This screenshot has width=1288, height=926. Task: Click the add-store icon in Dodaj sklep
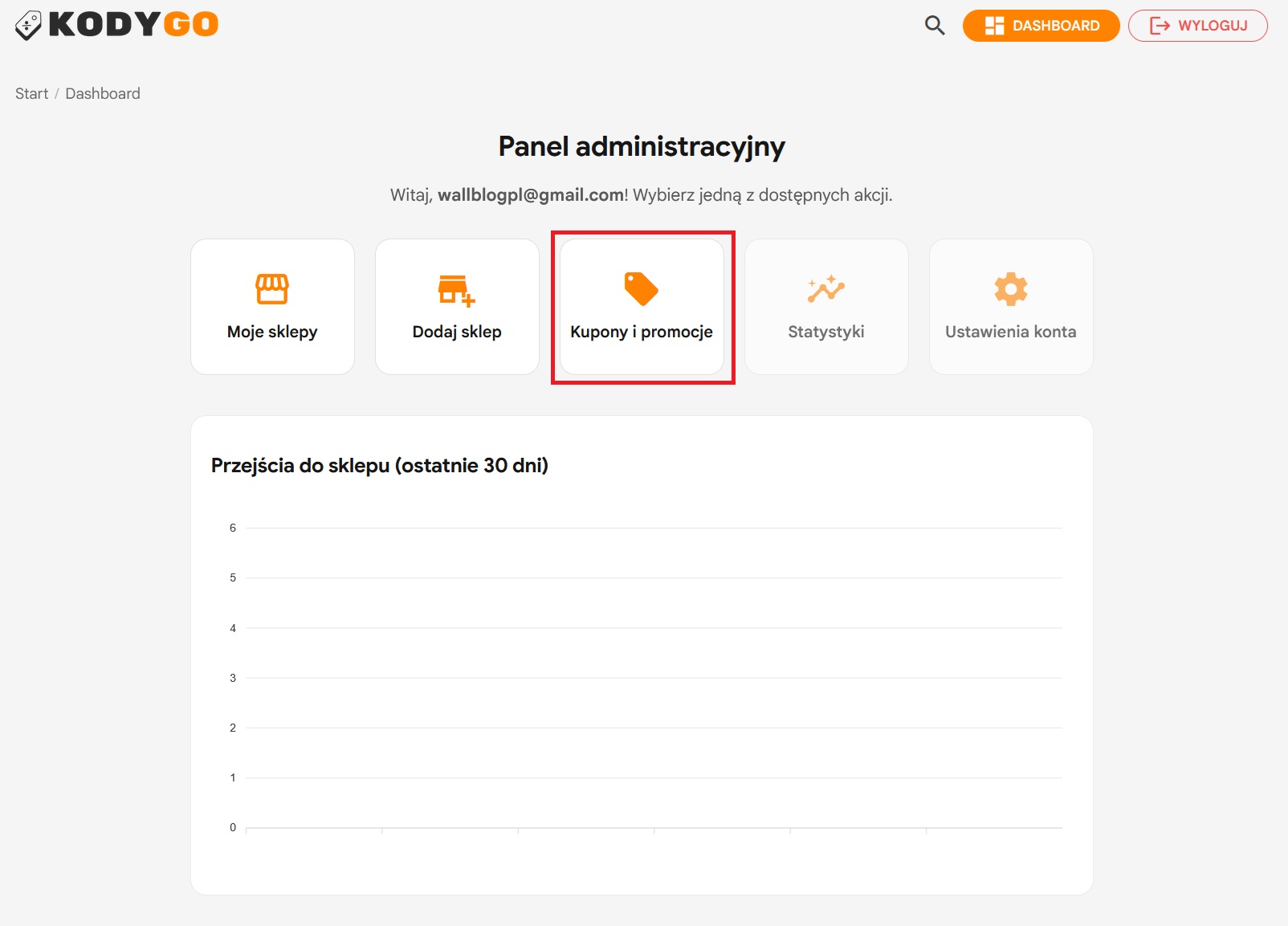456,290
